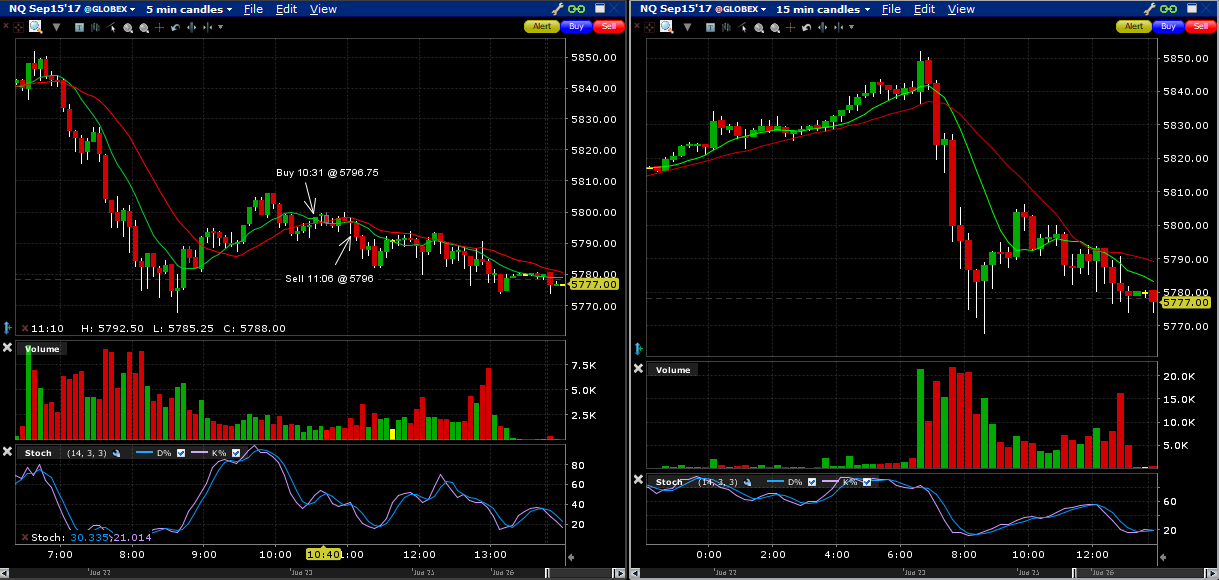The height and width of the screenshot is (580, 1219).
Task: Click the first zoom magnifier in 5 min chart toolbar
Action: (128, 27)
